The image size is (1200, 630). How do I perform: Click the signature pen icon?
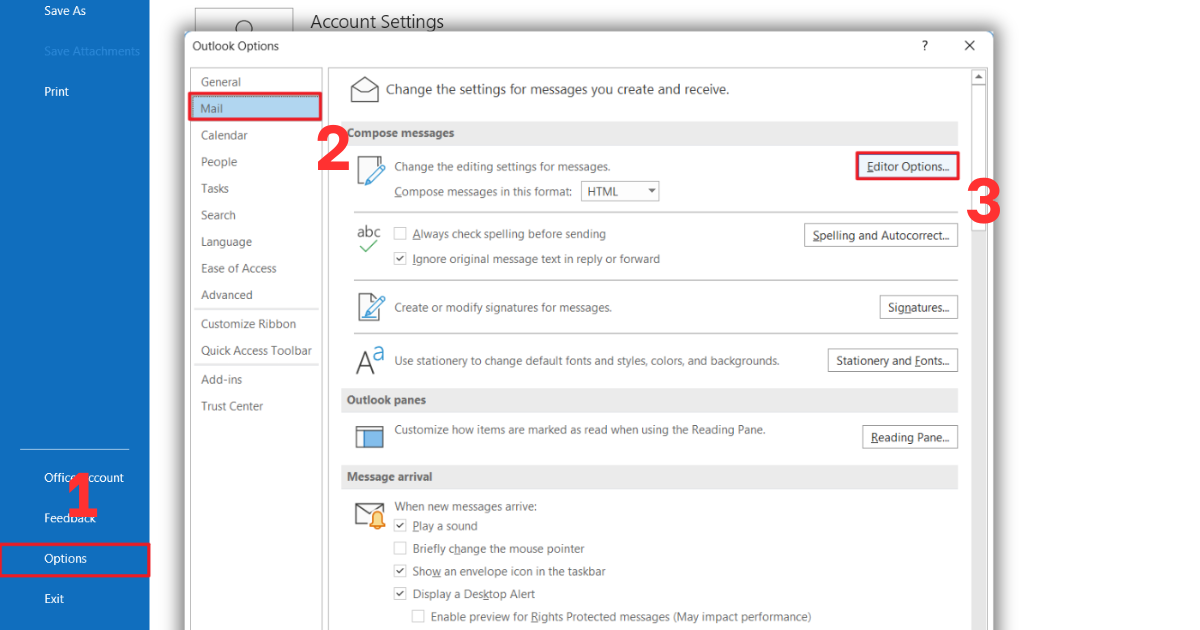(370, 307)
